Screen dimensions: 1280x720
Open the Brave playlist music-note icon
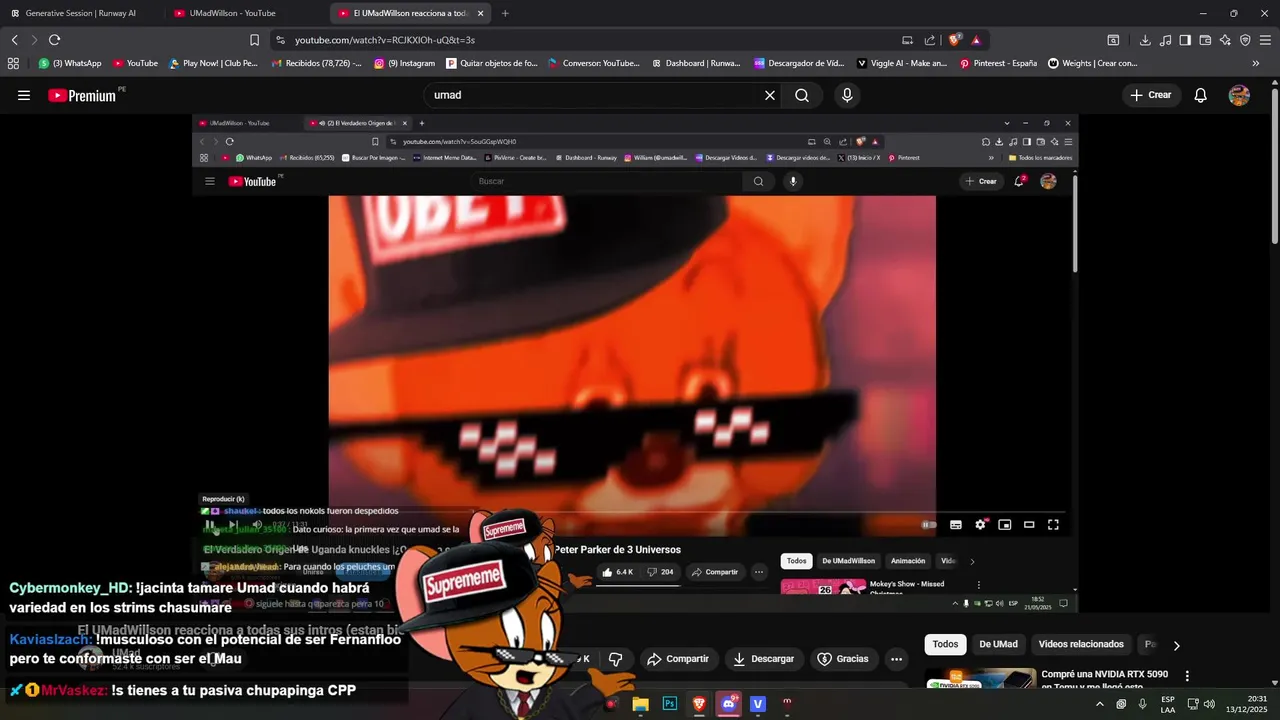coord(1165,40)
